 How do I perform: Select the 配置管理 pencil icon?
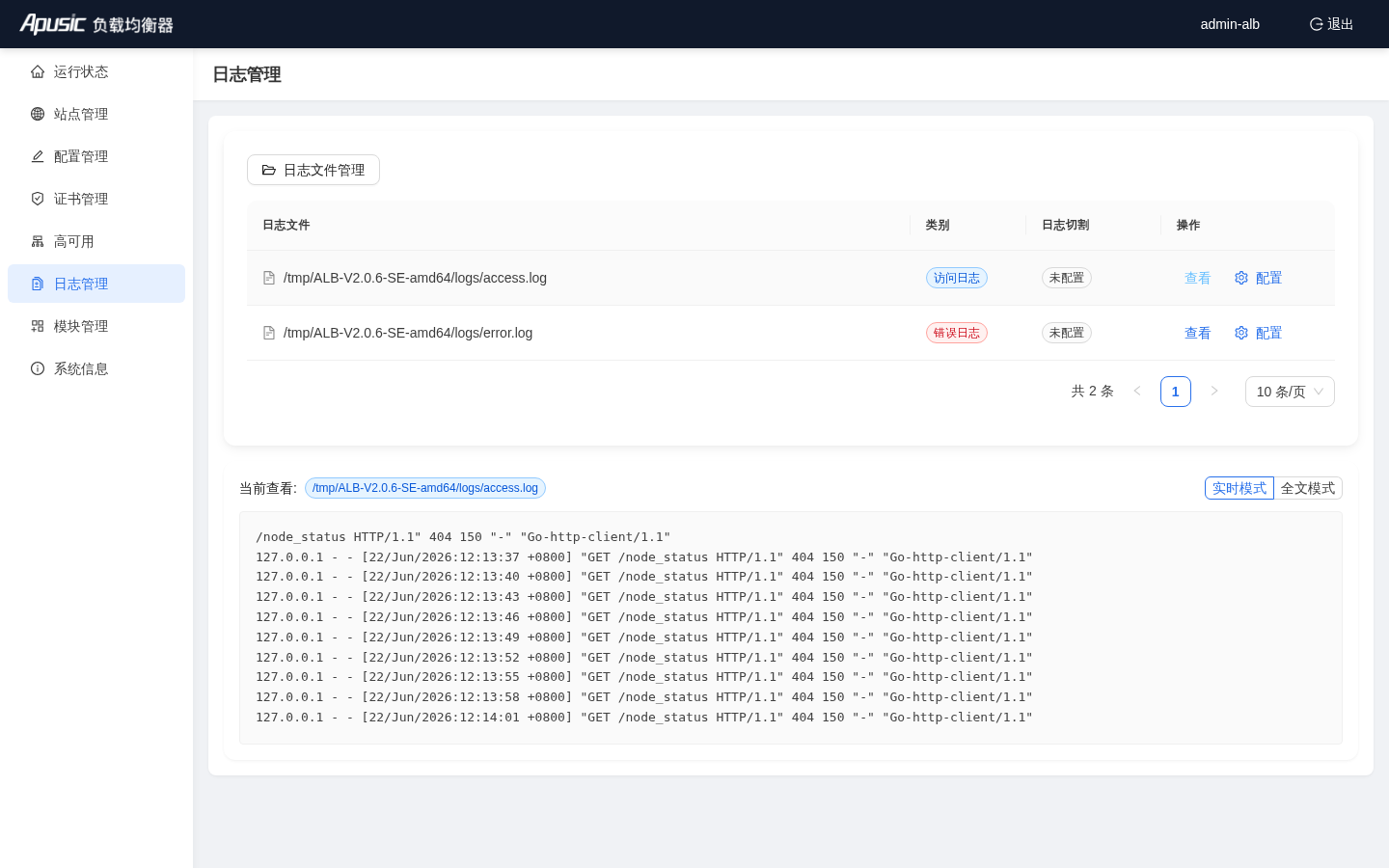coord(38,156)
